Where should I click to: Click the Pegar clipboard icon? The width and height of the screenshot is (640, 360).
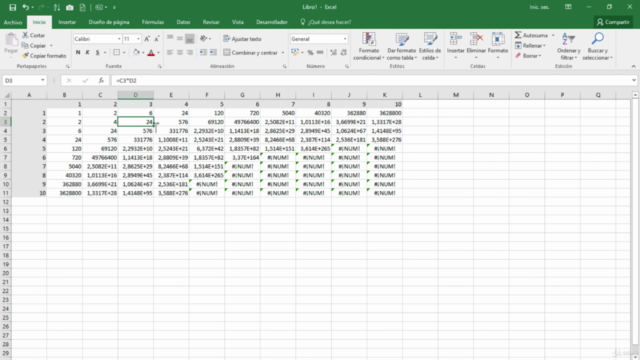click(11, 40)
